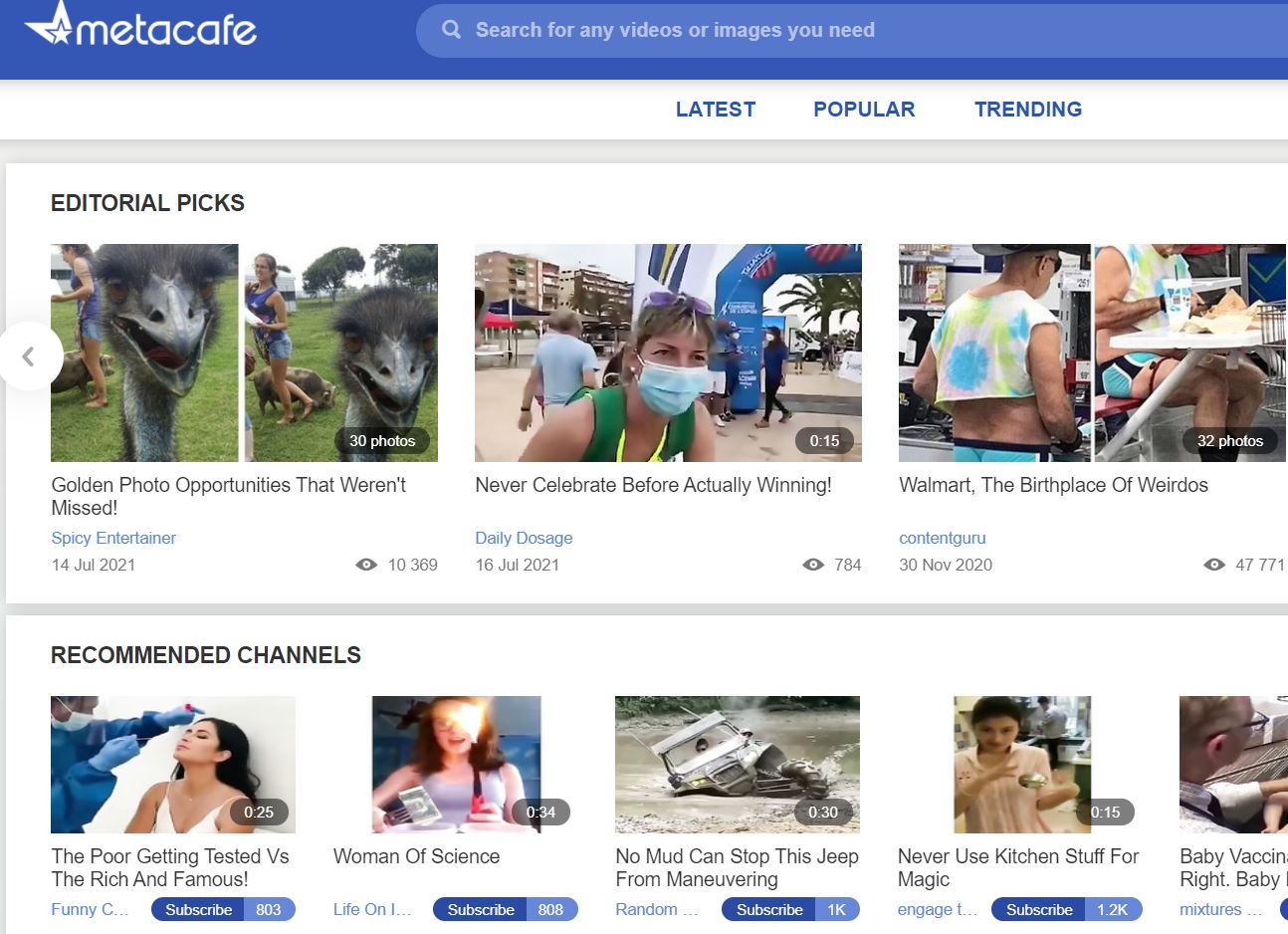1288x934 pixels.
Task: Click title Golden Photo Opportunities That Weren't Missed!
Action: (x=228, y=496)
